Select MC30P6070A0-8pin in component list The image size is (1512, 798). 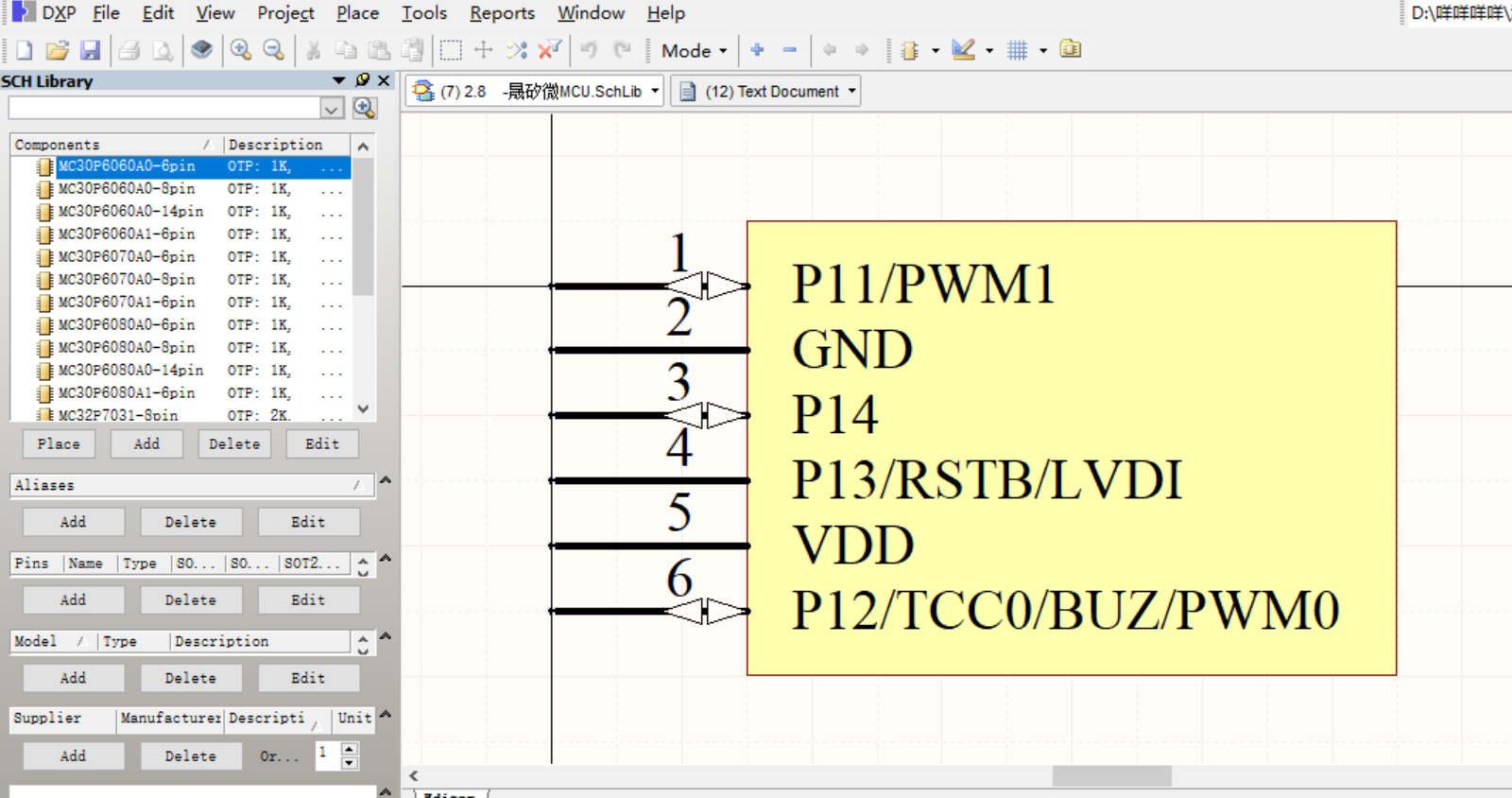[127, 280]
